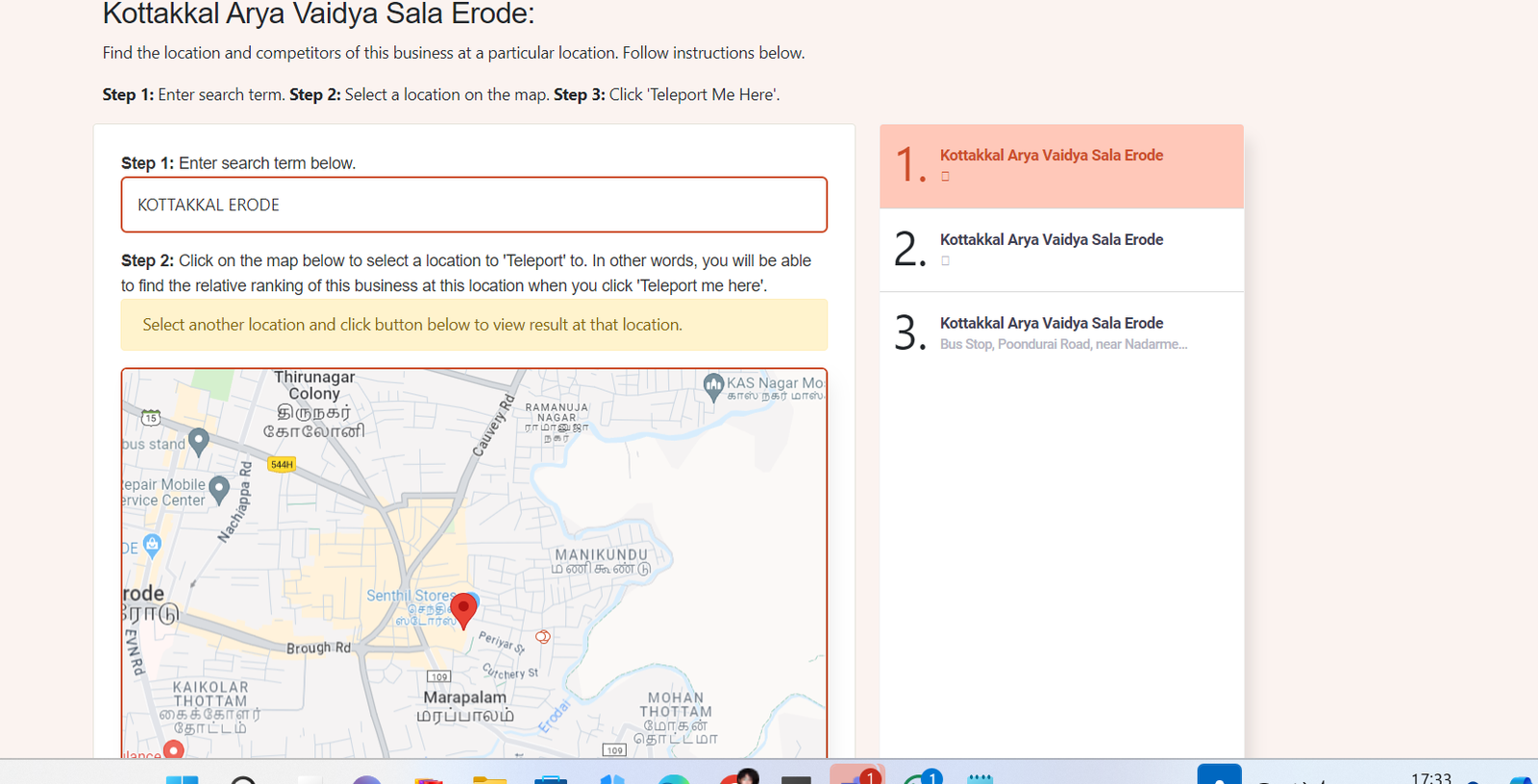Click the 109 road shield above Marapalam

(438, 676)
